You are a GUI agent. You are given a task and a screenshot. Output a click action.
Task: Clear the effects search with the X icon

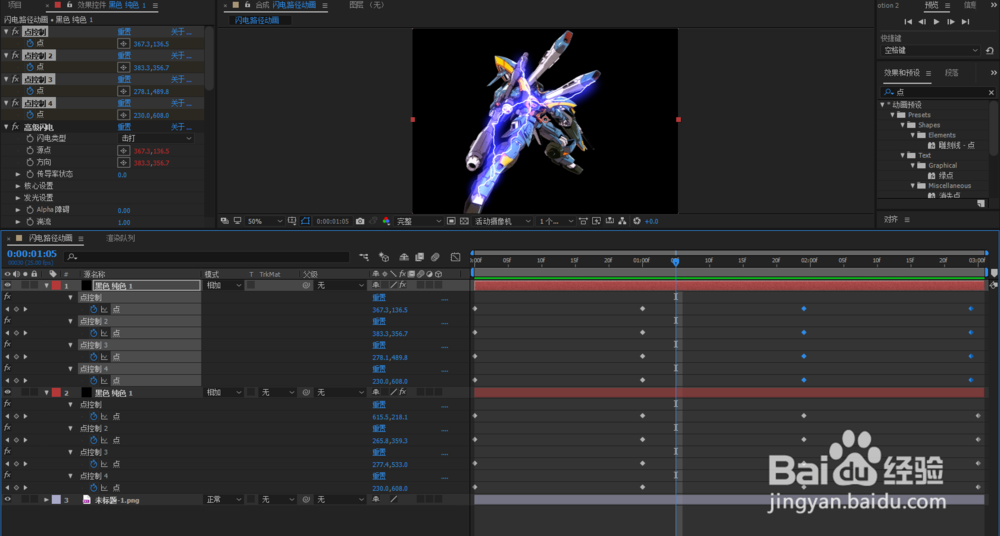coord(991,93)
